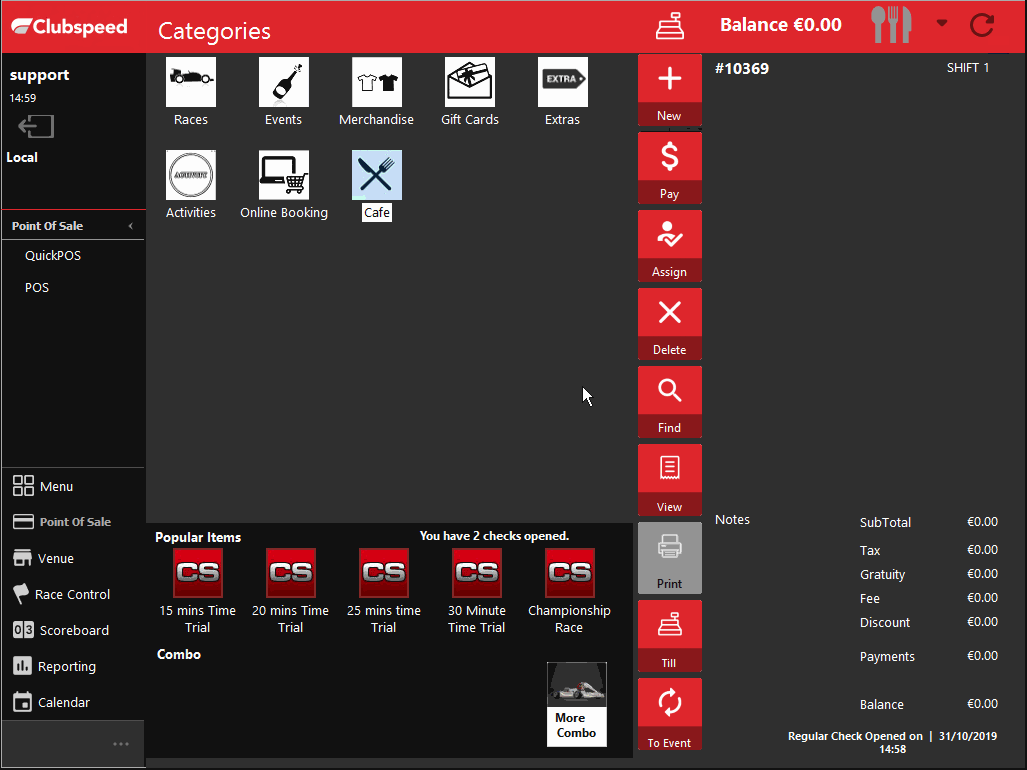Open the Activities category

click(x=191, y=185)
